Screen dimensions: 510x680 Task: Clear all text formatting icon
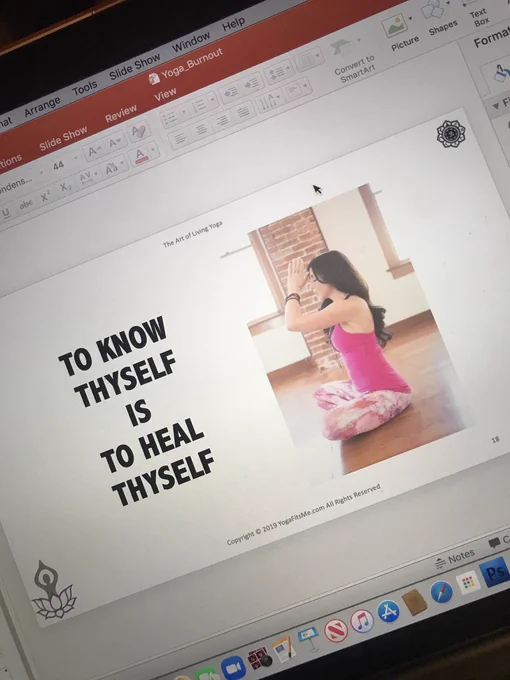(x=139, y=131)
